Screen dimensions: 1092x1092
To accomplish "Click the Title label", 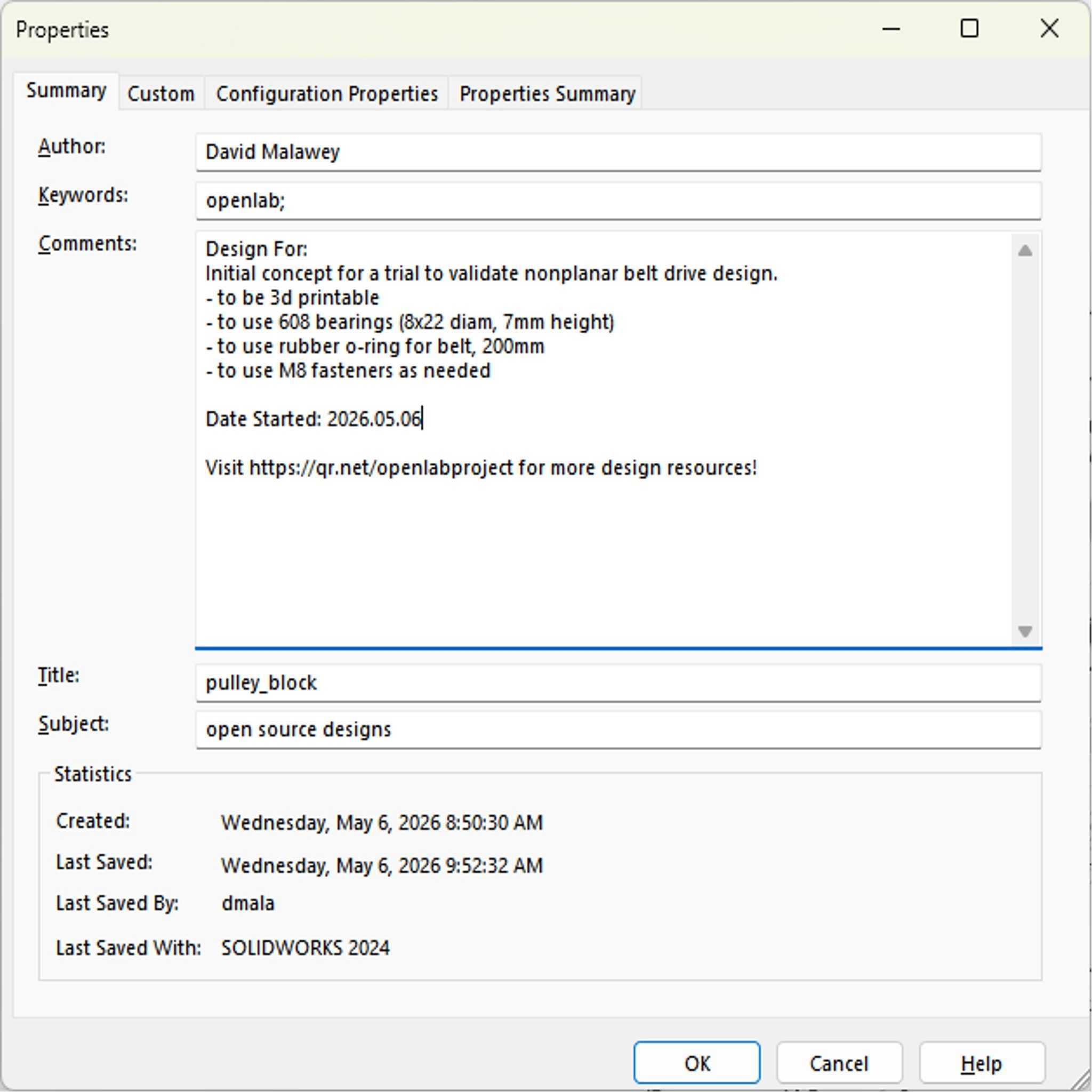I will click(59, 676).
